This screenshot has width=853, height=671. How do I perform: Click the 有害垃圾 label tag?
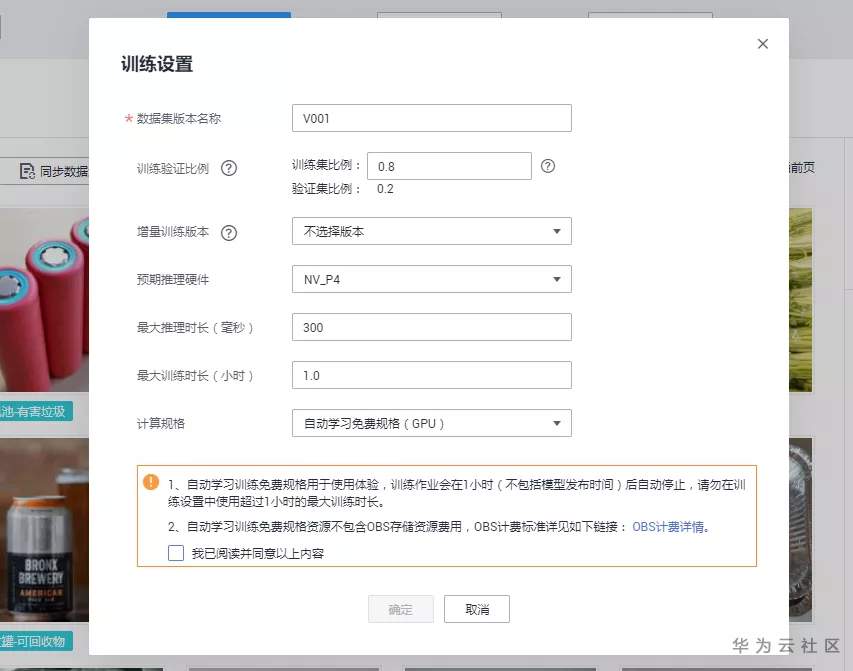[x=36, y=411]
